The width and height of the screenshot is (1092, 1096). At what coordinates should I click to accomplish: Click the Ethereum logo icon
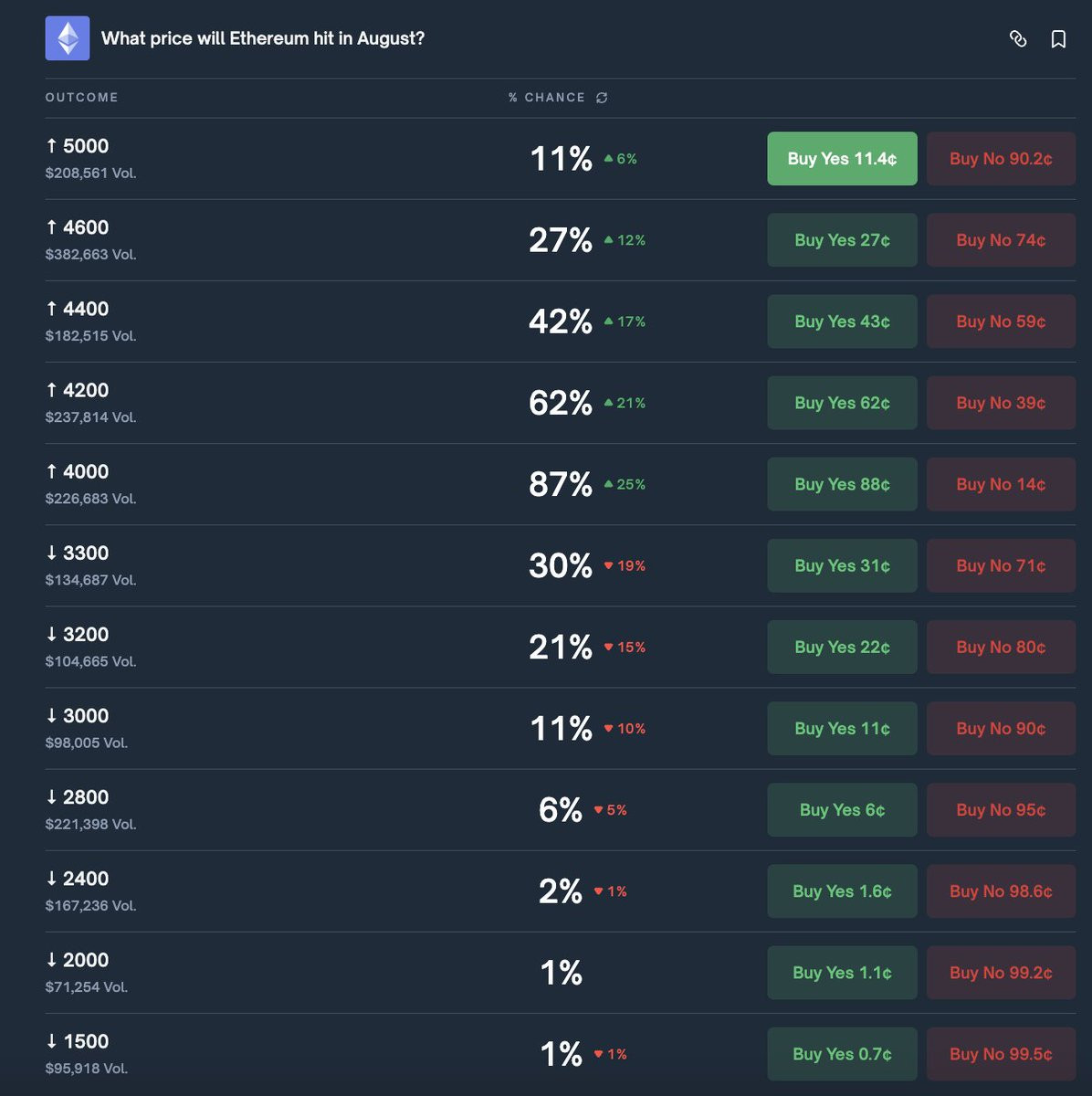coord(68,38)
